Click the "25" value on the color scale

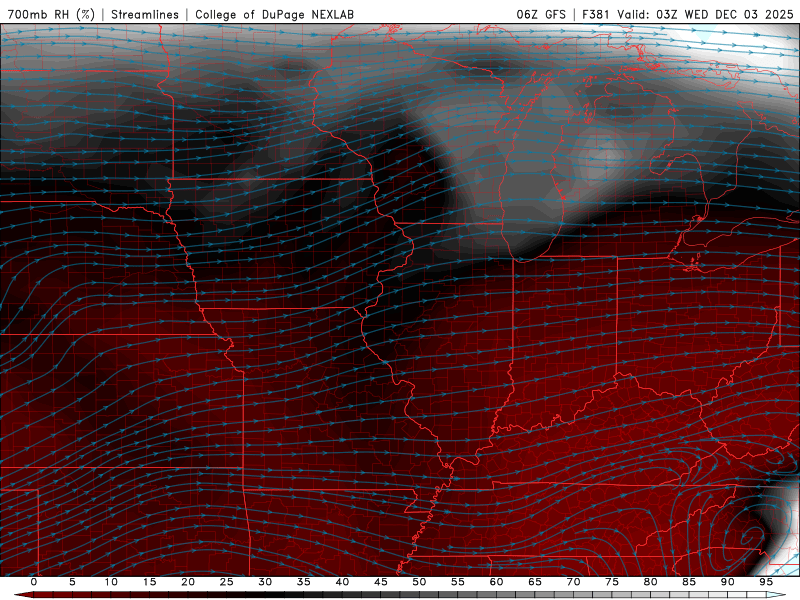coord(226,582)
